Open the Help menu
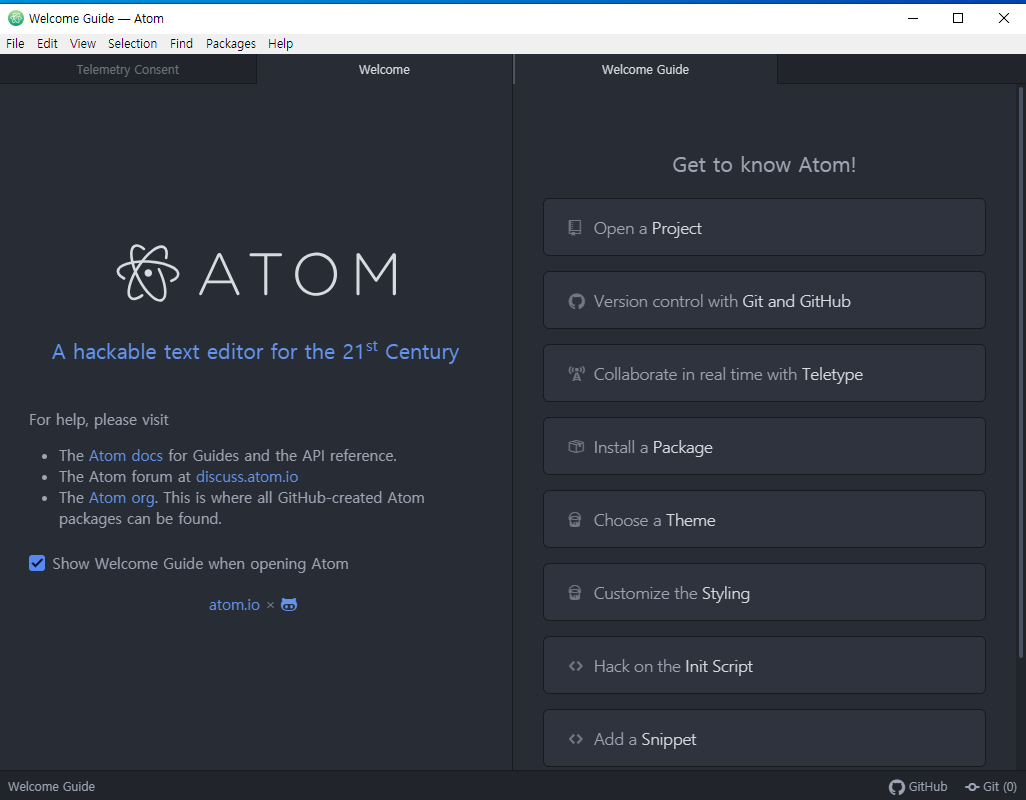The height and width of the screenshot is (800, 1026). click(x=280, y=43)
